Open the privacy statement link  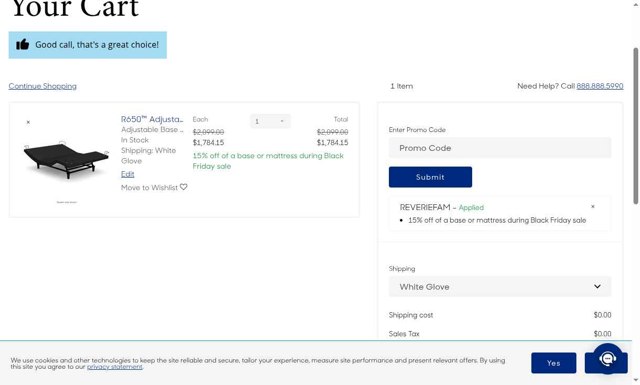point(115,367)
